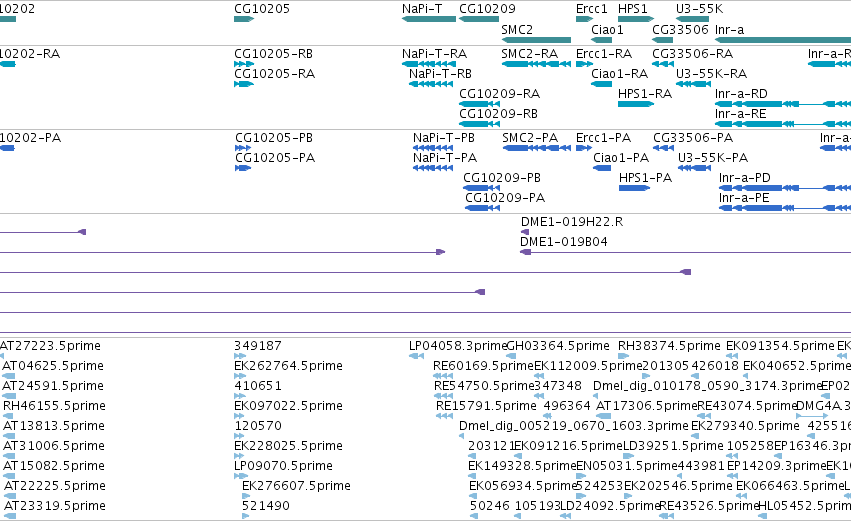This screenshot has height=521, width=851.
Task: Select the CG10209 gene bar
Action: pyautogui.click(x=479, y=19)
